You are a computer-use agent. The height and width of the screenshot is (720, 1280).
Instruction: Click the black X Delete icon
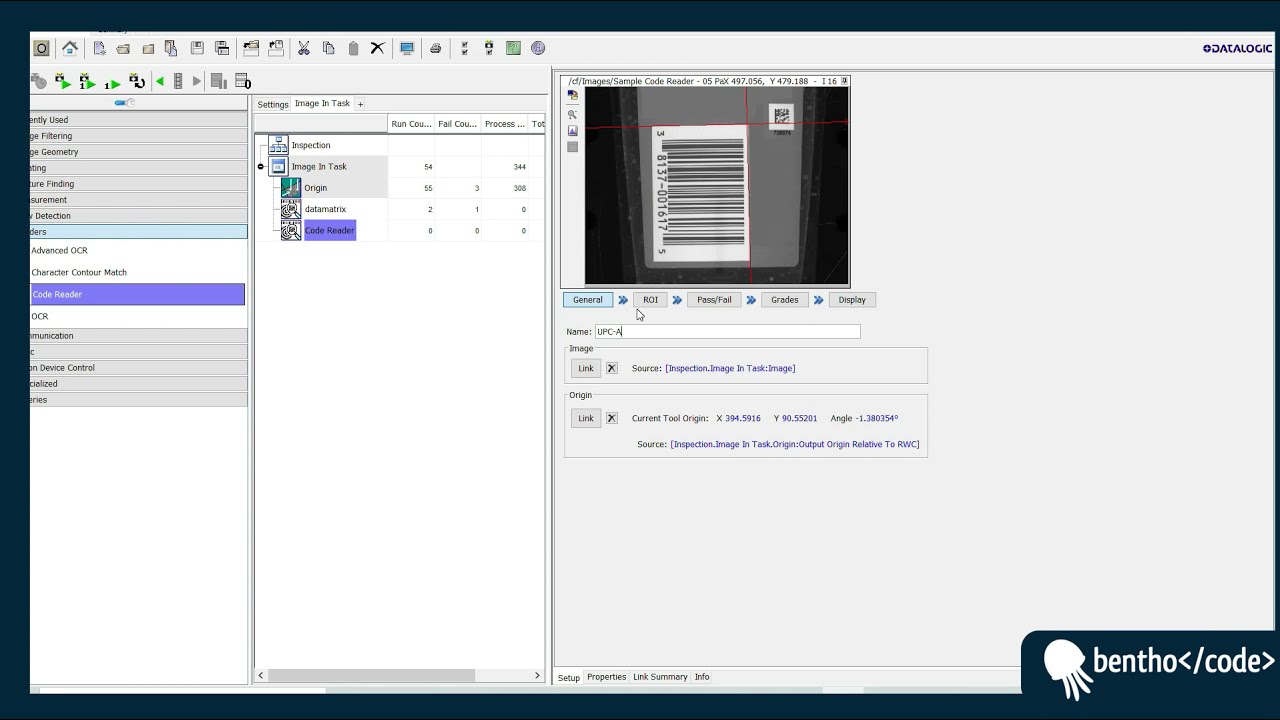point(377,48)
